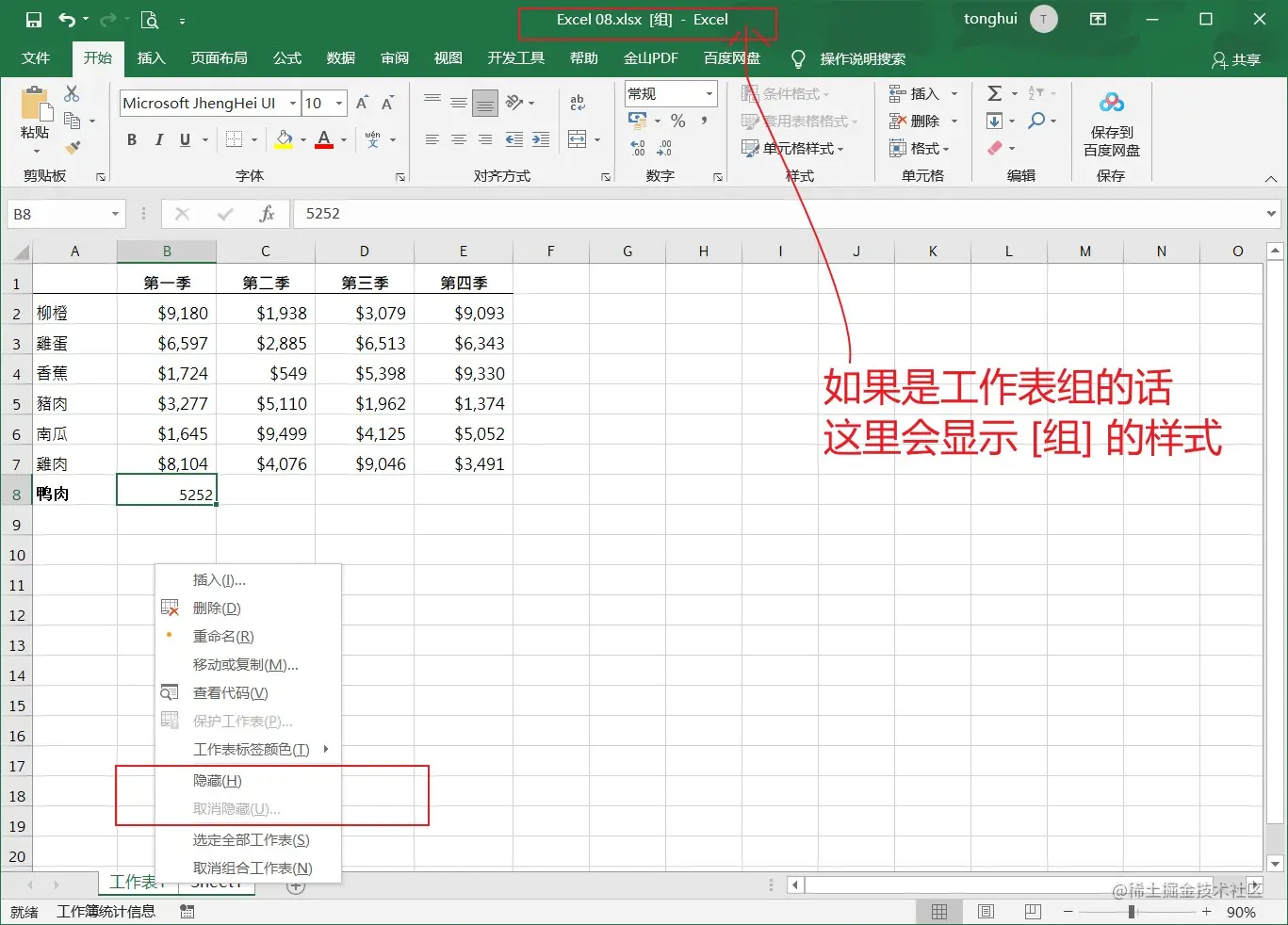Click the 格式 button in the cells group
This screenshot has height=925, width=1288.
[920, 148]
